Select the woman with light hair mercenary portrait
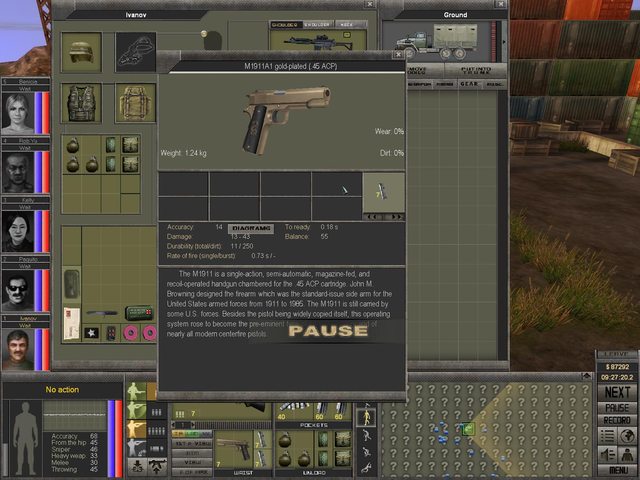Screen dimensions: 640x480 click(18, 113)
